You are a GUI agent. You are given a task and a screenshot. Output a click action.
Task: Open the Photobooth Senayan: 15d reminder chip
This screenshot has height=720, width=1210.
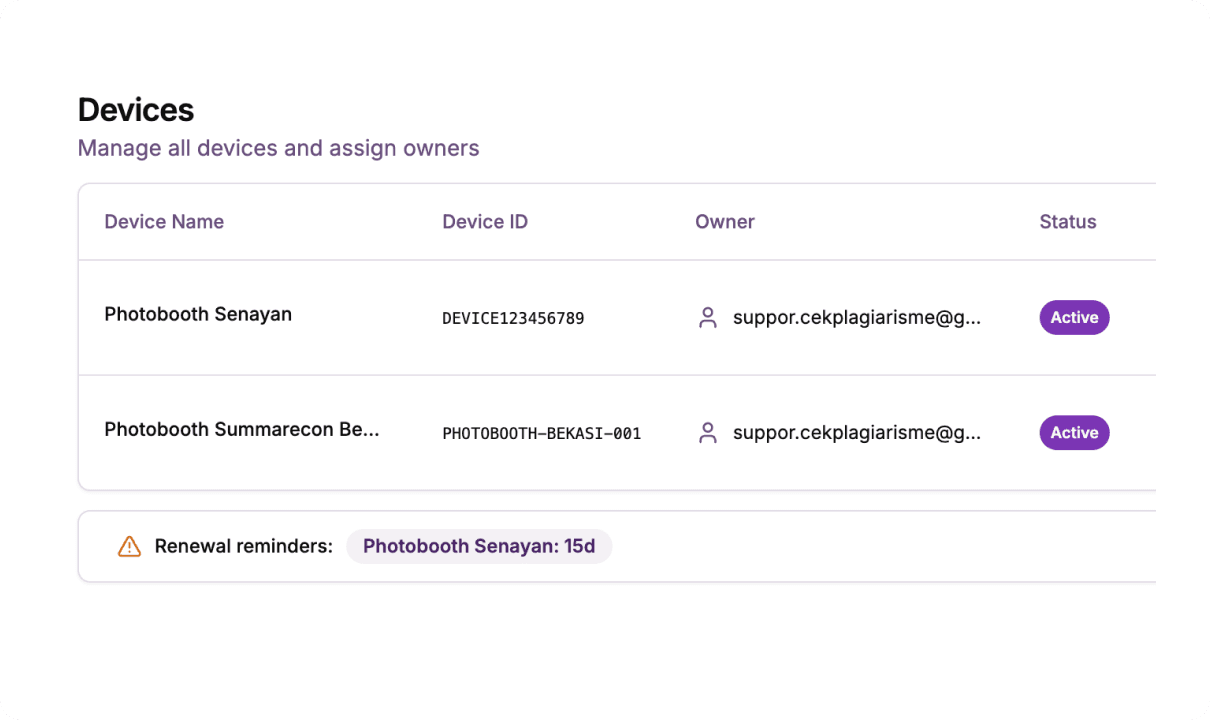point(479,547)
